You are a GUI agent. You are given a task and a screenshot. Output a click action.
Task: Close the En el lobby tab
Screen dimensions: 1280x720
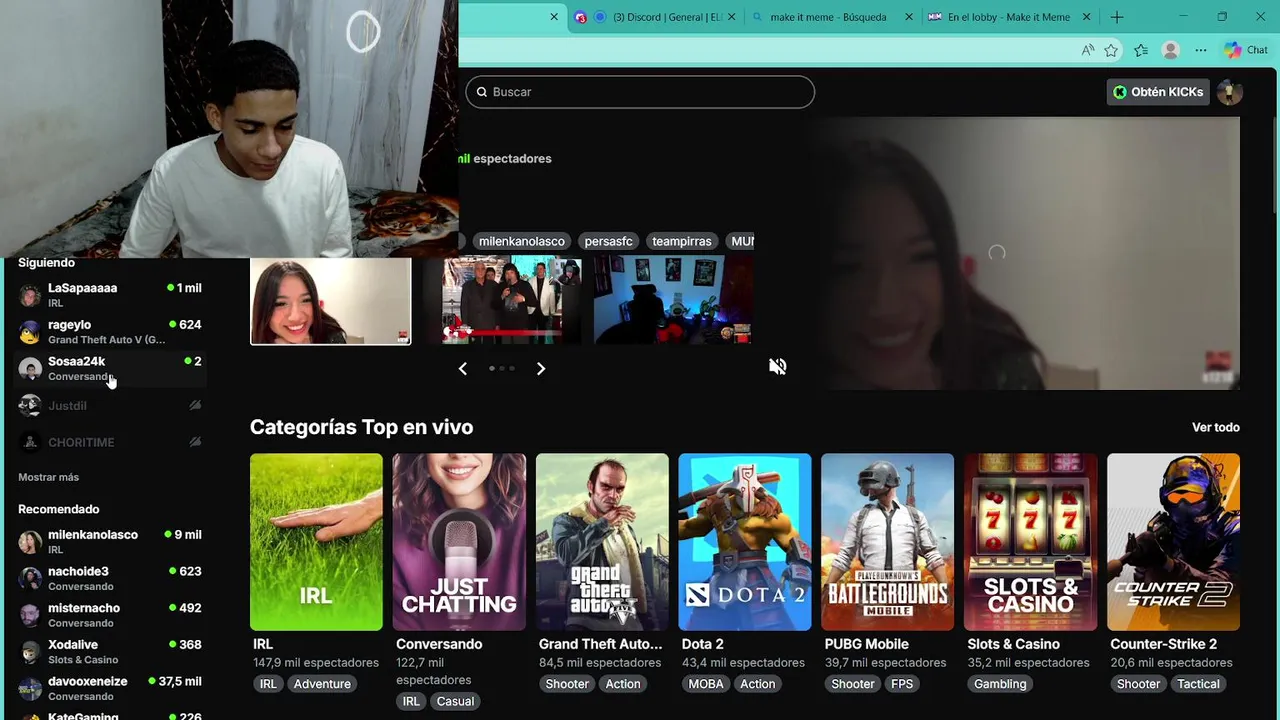[x=1086, y=17]
